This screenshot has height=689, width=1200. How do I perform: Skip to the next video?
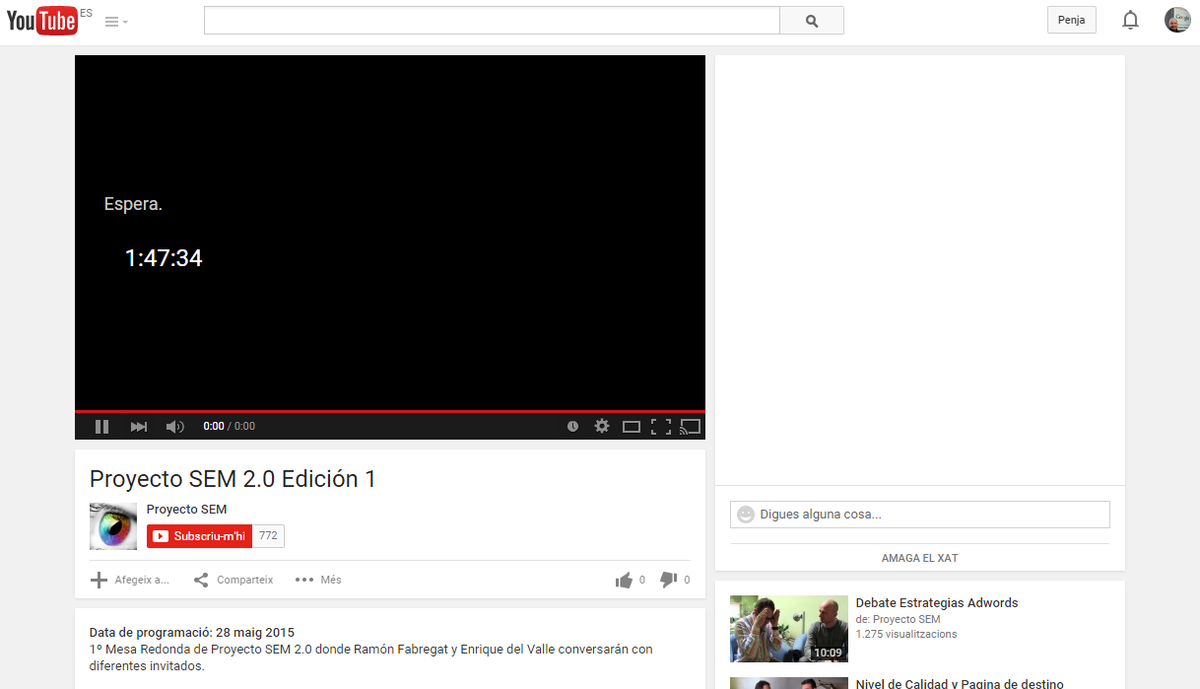pos(139,426)
